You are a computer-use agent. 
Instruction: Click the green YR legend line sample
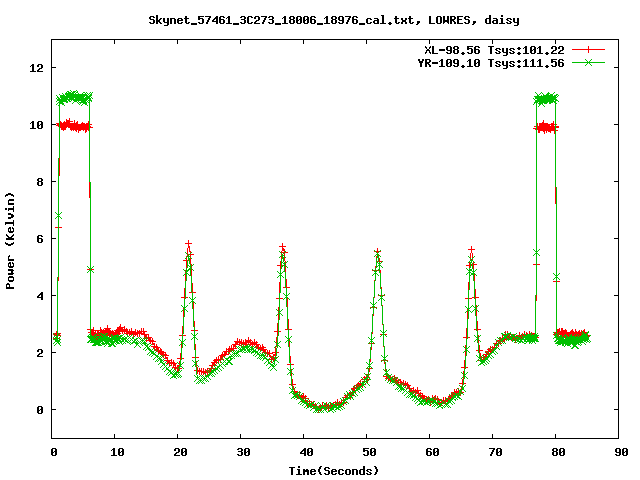pos(588,62)
